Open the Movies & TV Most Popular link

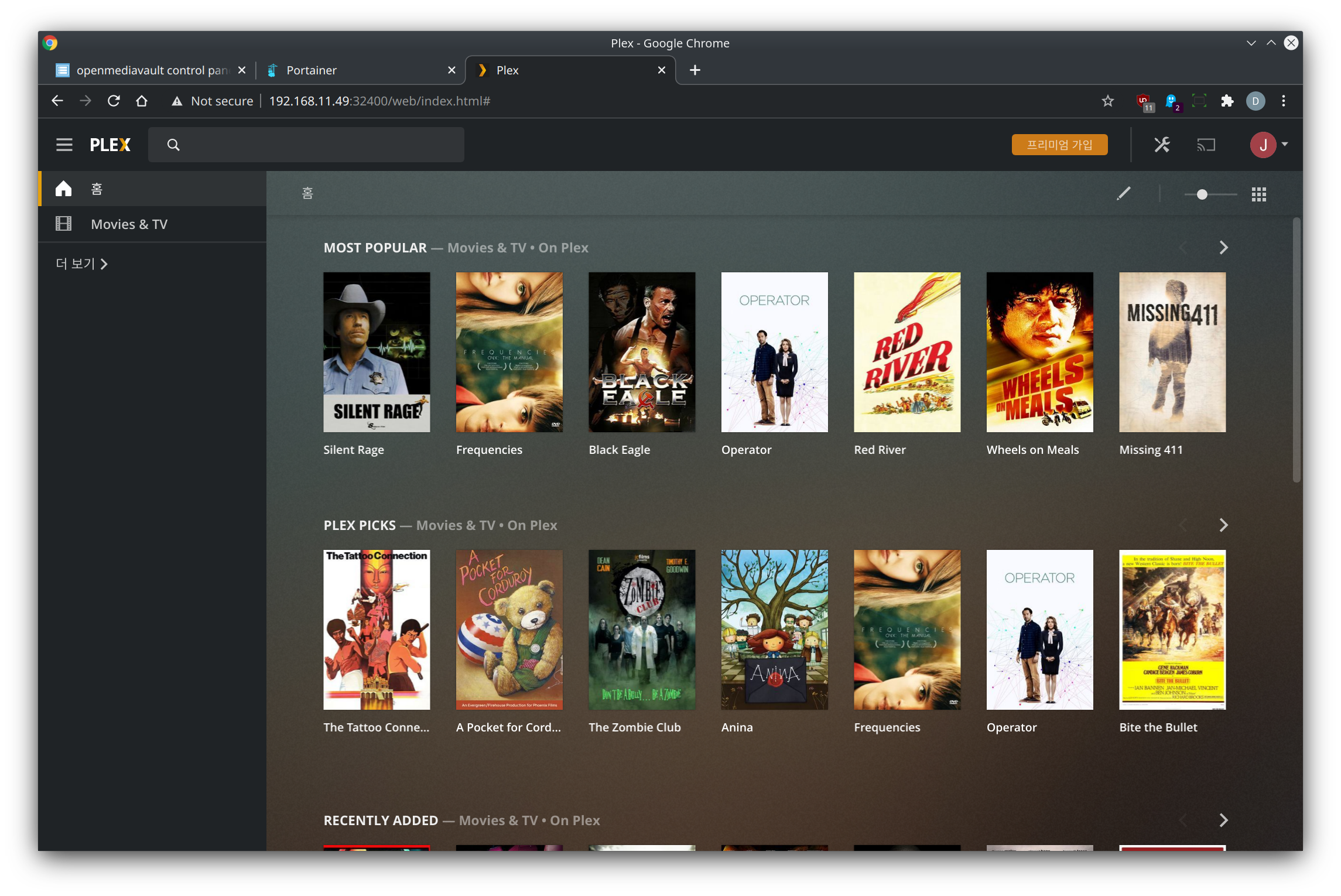(x=486, y=248)
